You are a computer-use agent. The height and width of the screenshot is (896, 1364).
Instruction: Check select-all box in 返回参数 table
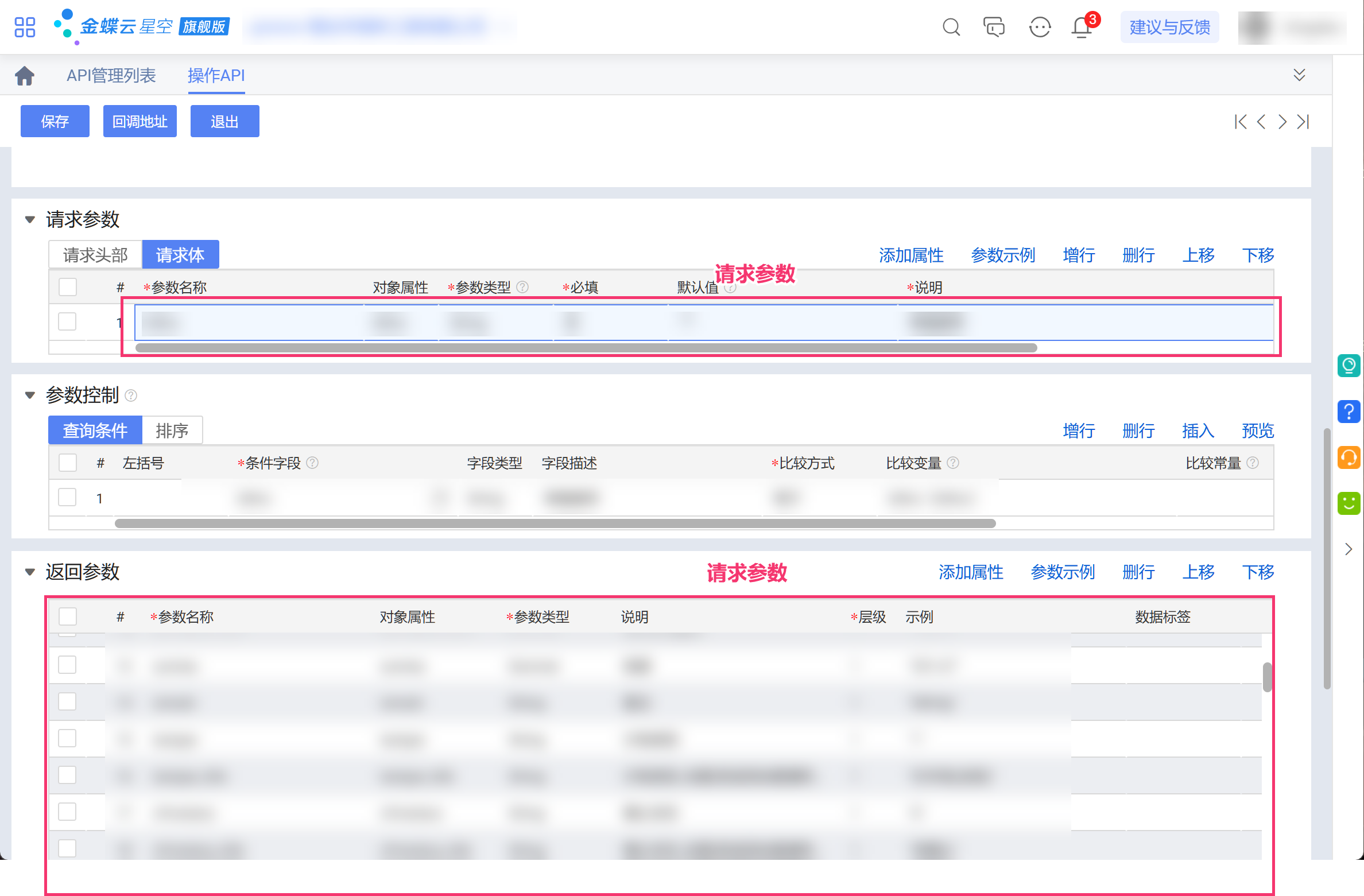click(68, 616)
